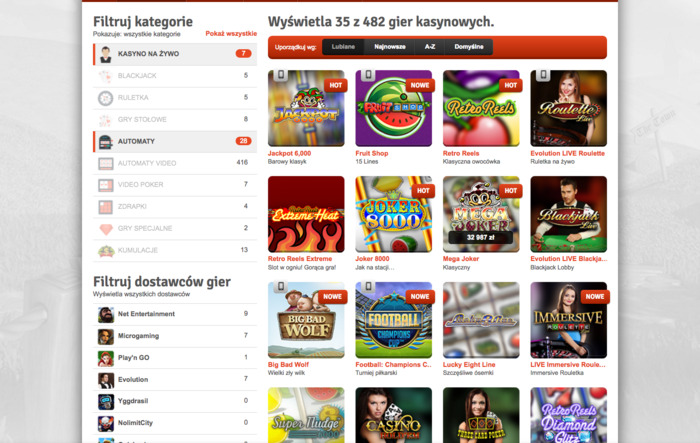This screenshot has height=443, width=700.
Task: Click the Kasyno na żywo dealer icon
Action: pyautogui.click(x=106, y=54)
